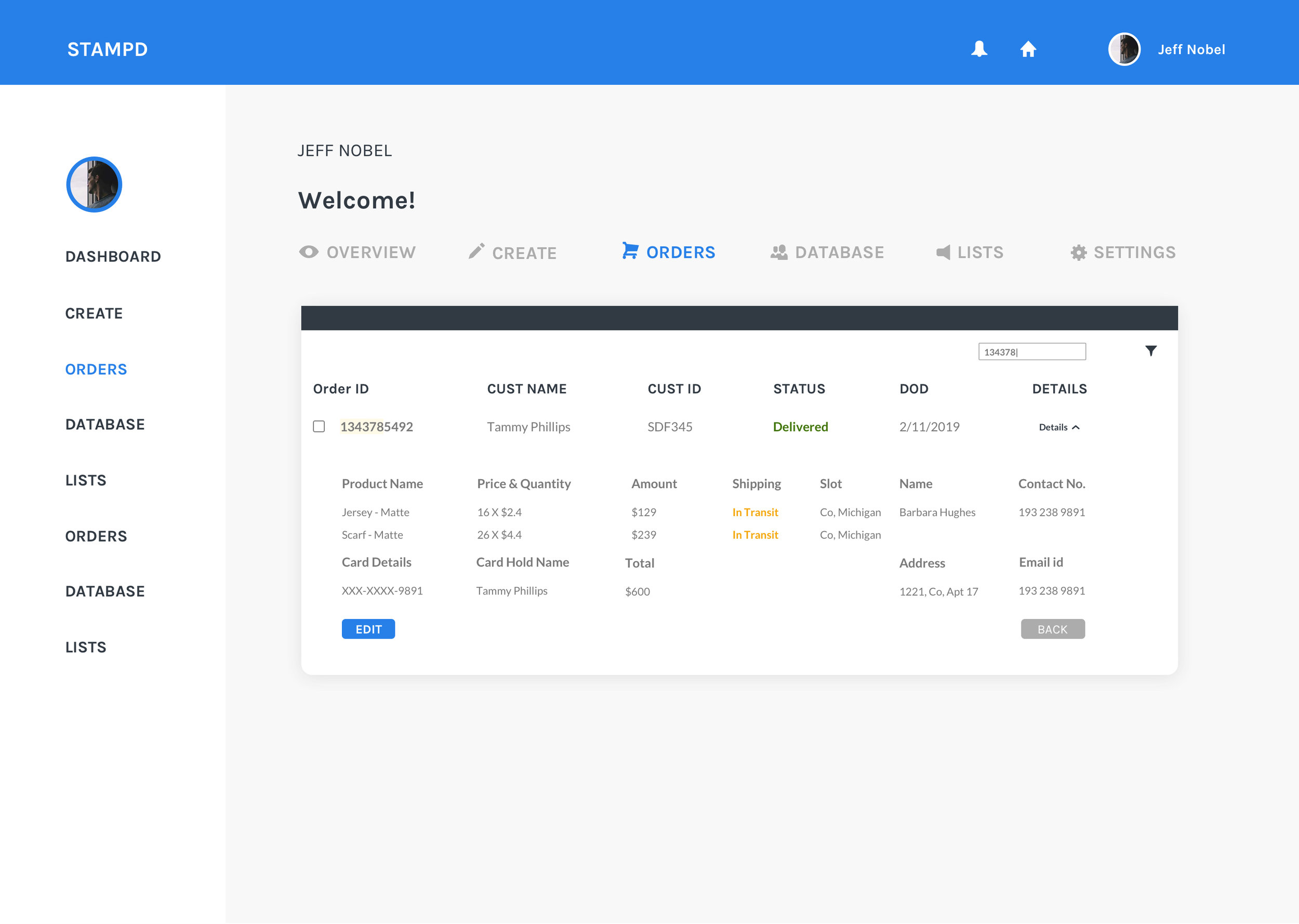Go to home via house icon
This screenshot has width=1299, height=924.
coord(1028,49)
